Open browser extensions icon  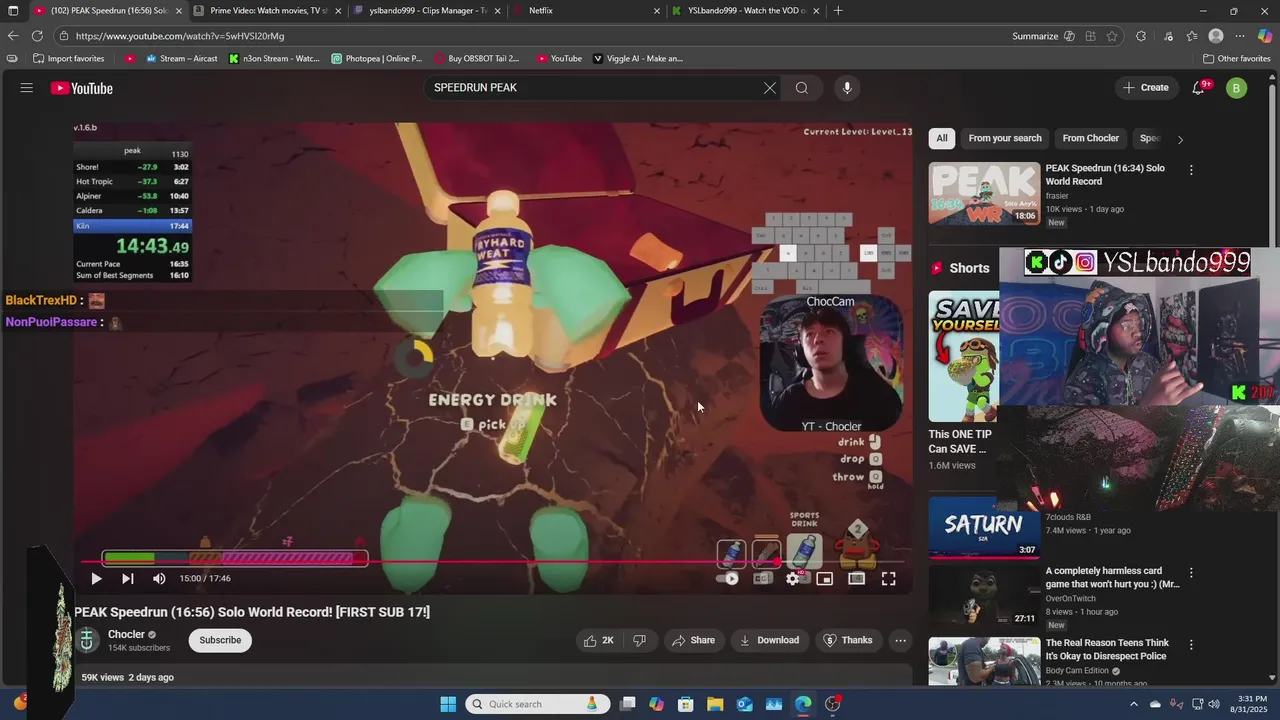(1141, 36)
